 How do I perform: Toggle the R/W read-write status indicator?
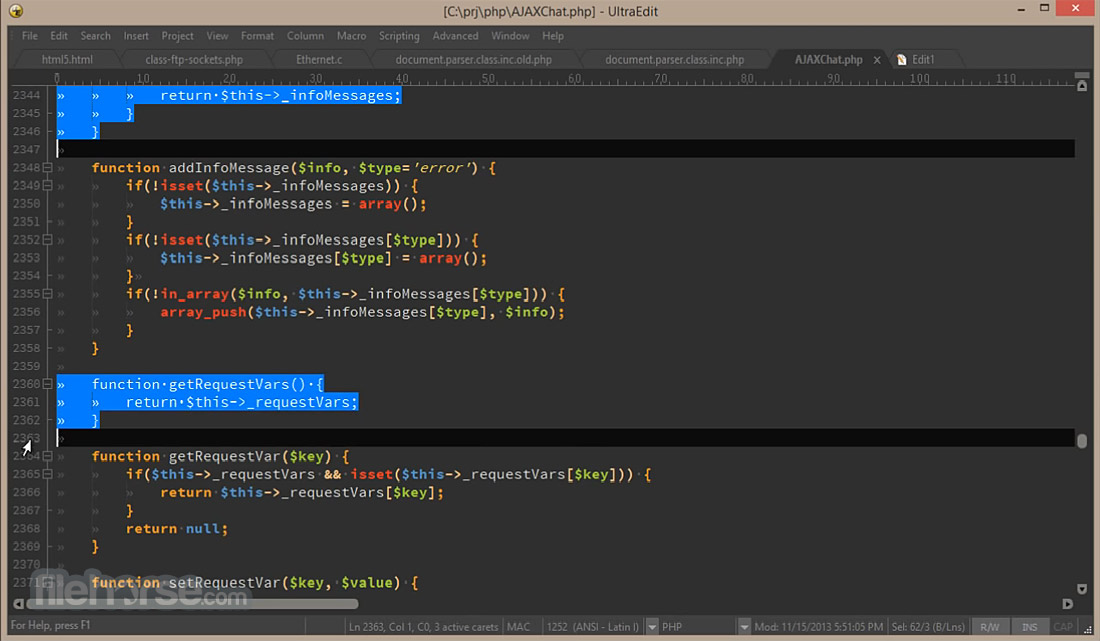pos(990,627)
